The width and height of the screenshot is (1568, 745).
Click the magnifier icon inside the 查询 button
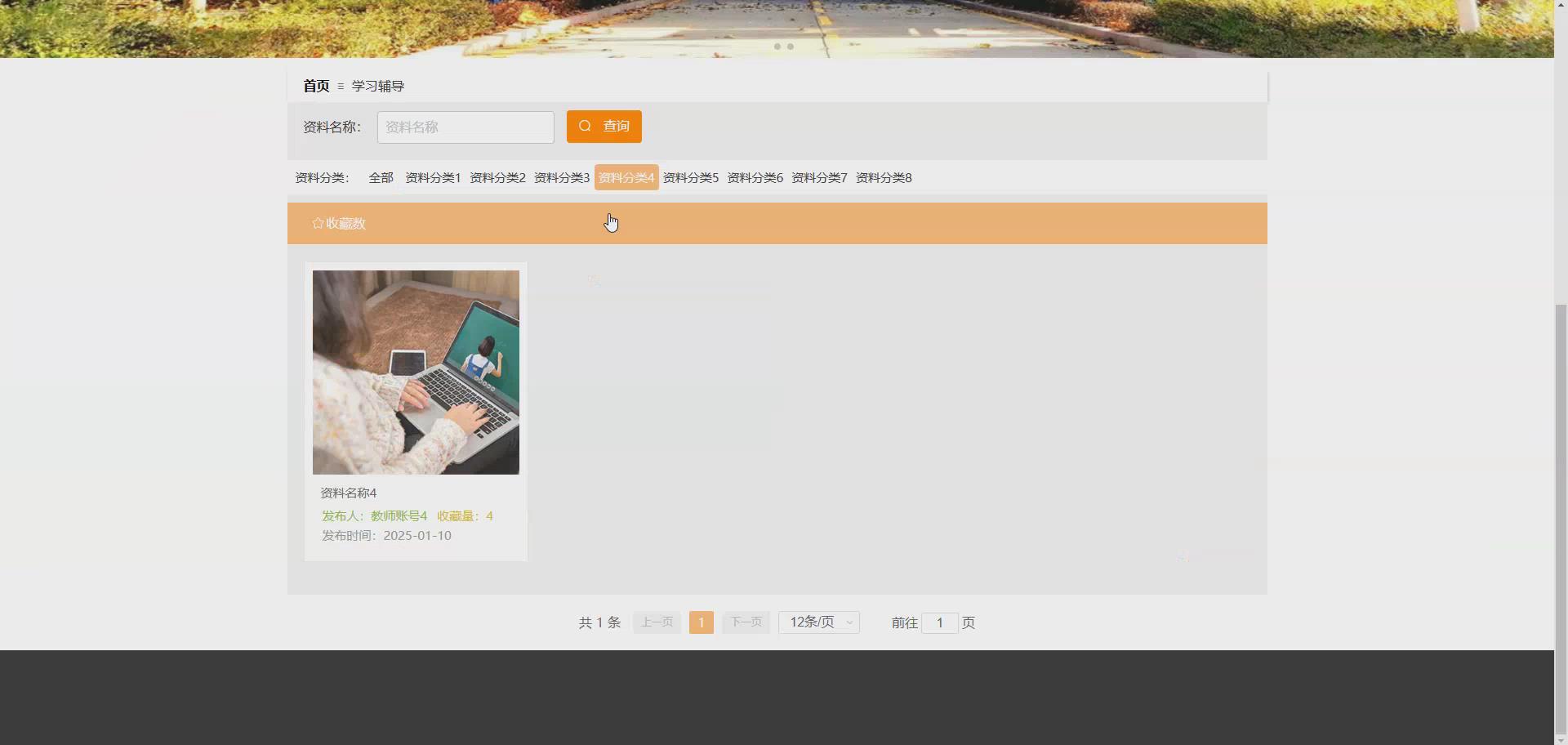click(585, 126)
